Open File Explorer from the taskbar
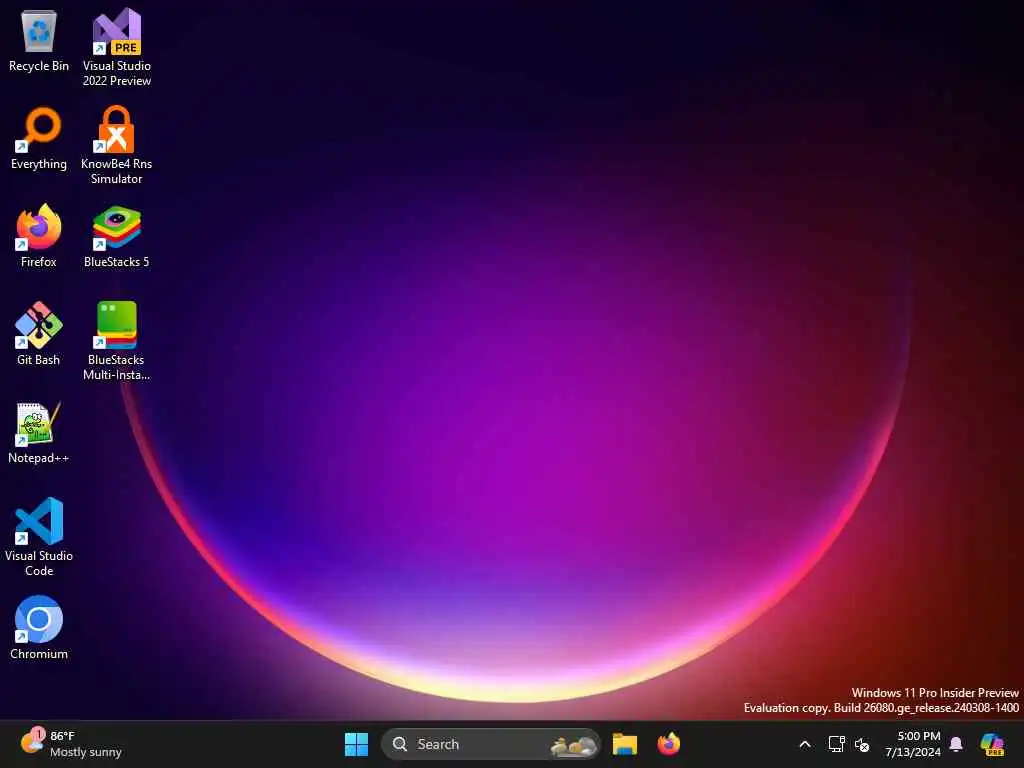 625,744
